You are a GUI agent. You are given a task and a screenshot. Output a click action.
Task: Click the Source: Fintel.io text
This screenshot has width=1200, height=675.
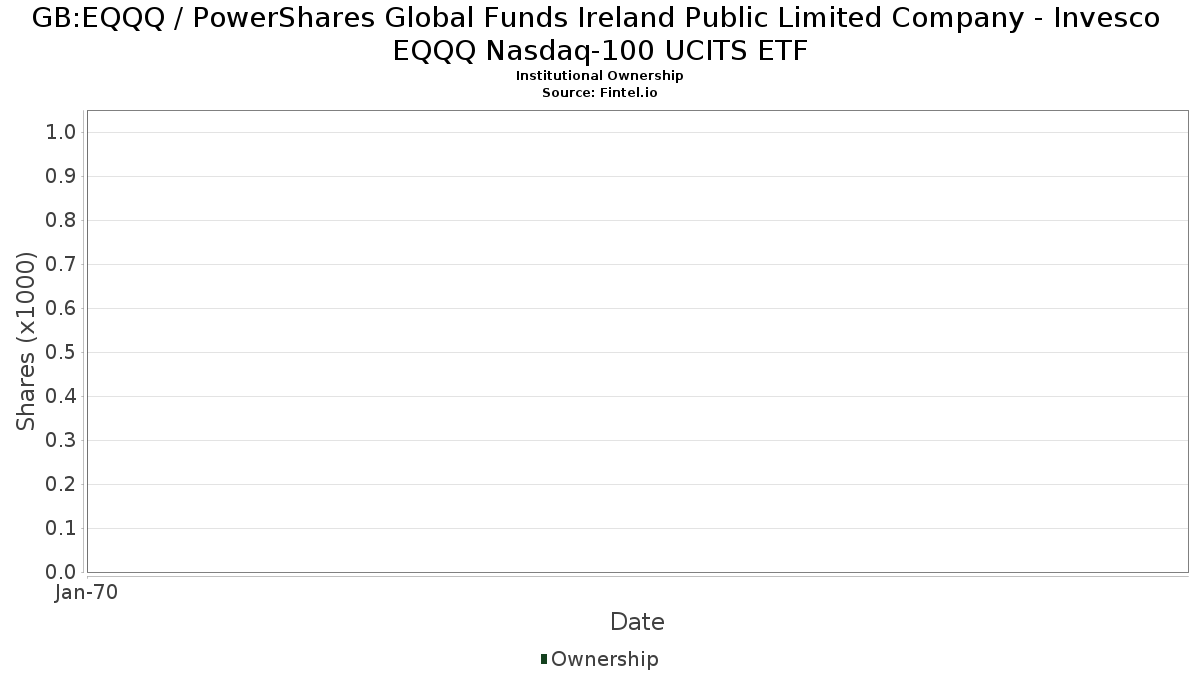click(600, 92)
